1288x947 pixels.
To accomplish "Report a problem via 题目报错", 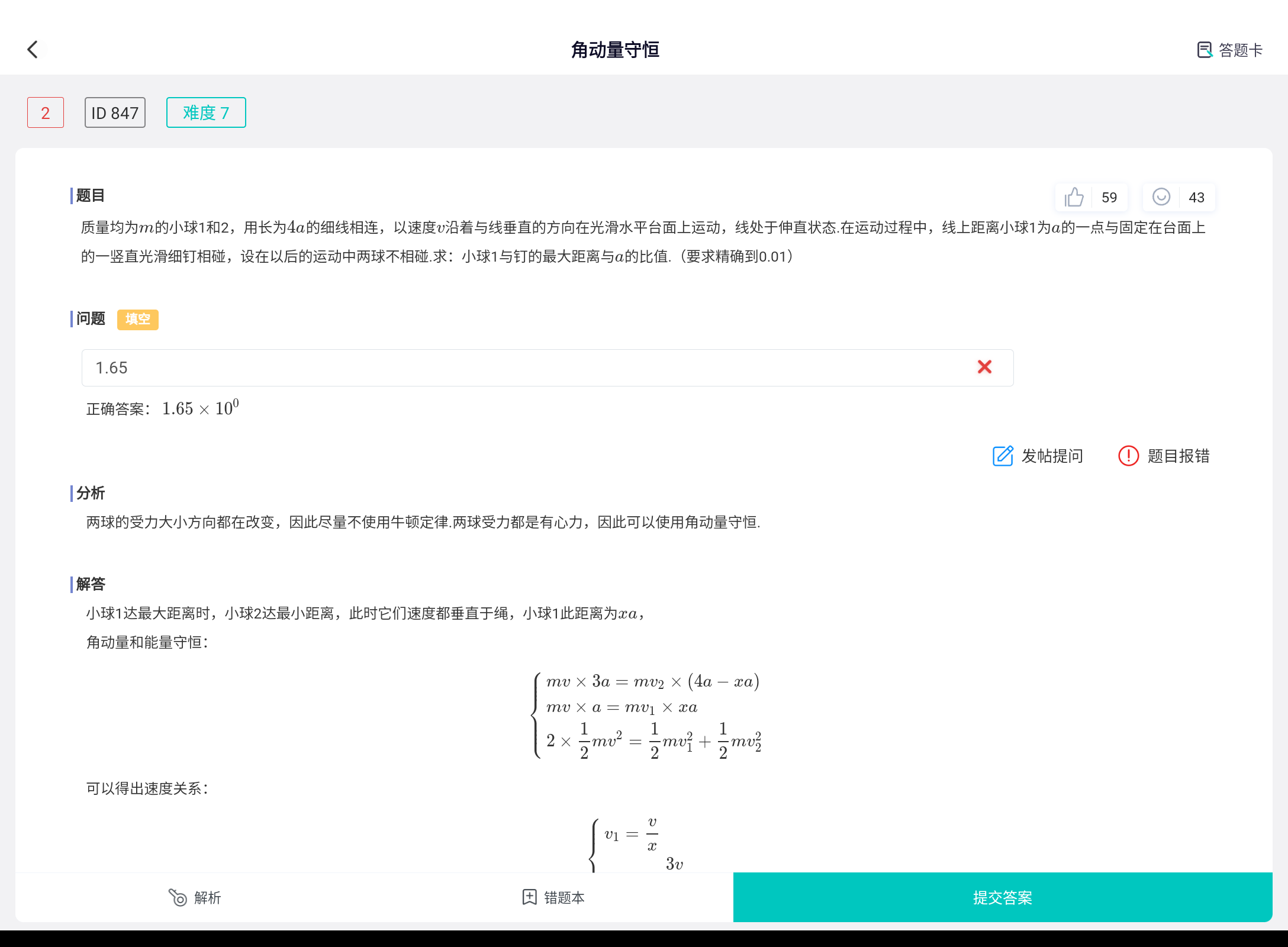I will coord(1164,456).
